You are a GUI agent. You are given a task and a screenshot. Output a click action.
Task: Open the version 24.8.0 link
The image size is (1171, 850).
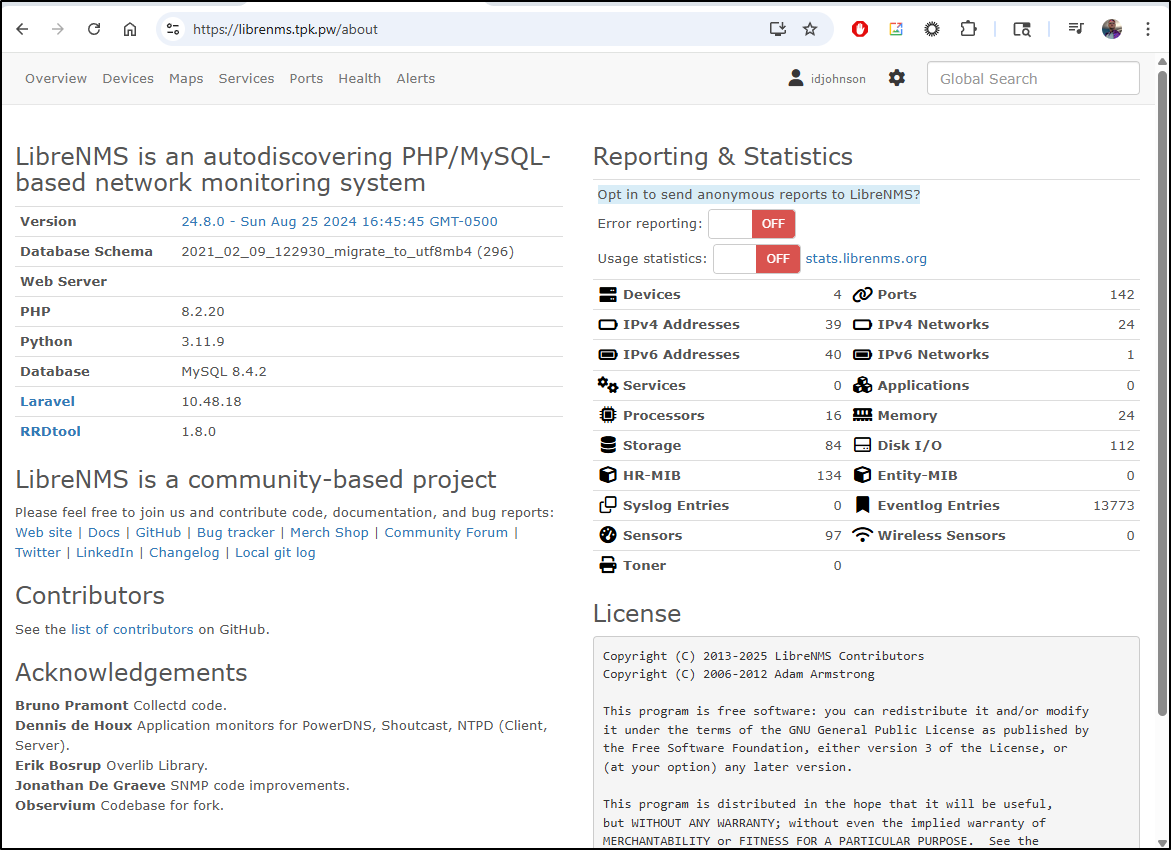click(339, 222)
